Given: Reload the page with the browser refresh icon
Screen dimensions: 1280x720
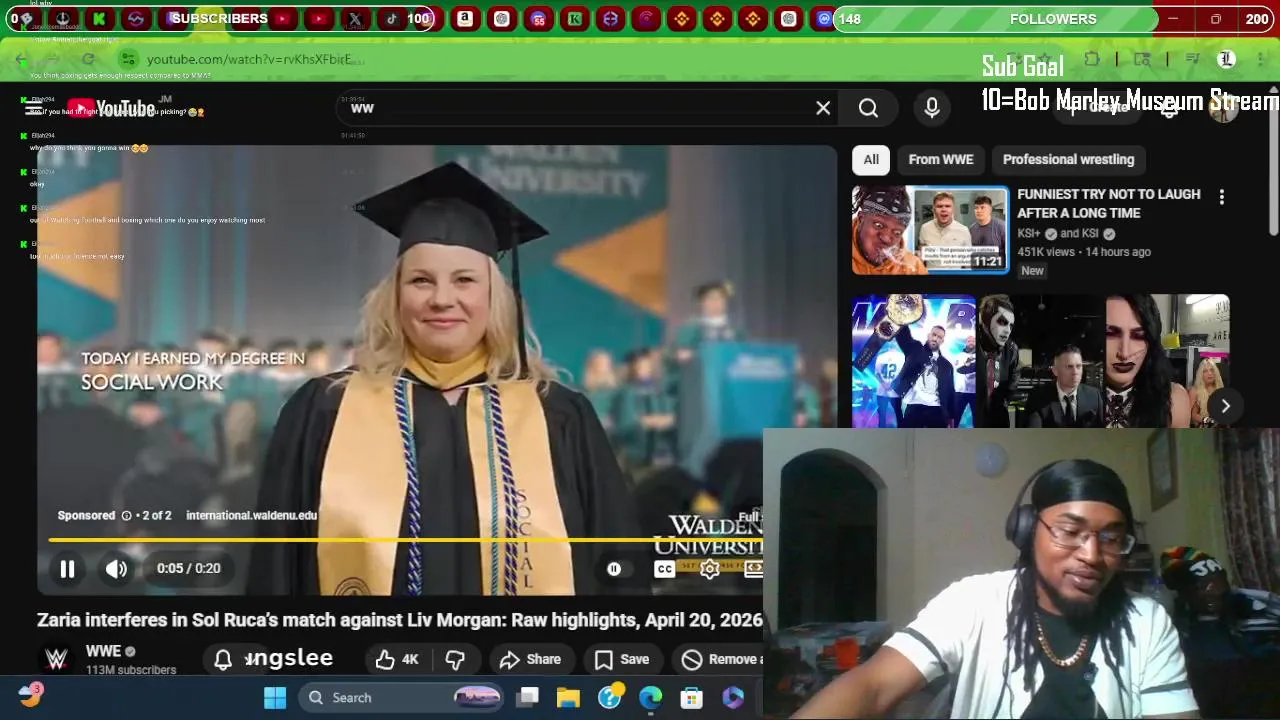Looking at the screenshot, I should (x=88, y=59).
